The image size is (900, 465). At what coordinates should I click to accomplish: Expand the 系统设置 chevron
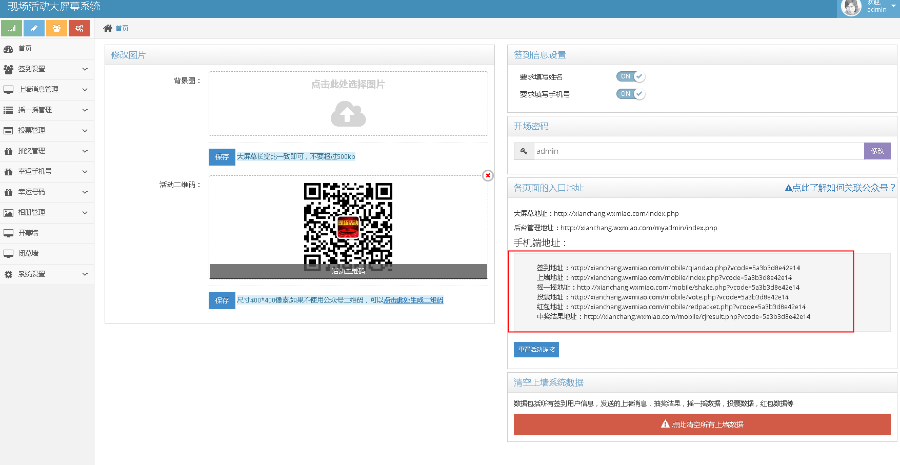[85, 274]
